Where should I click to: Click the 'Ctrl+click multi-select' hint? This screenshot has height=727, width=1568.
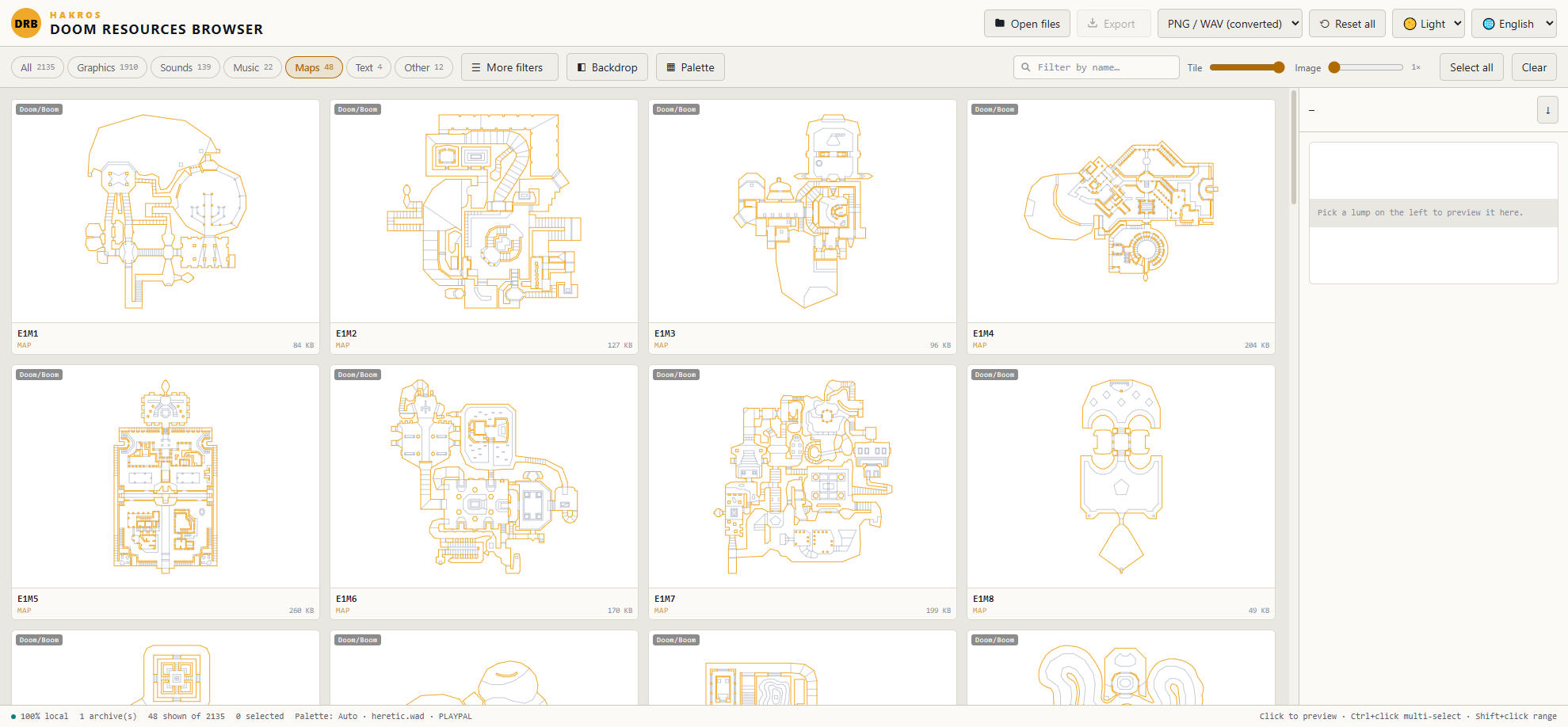click(x=1406, y=716)
